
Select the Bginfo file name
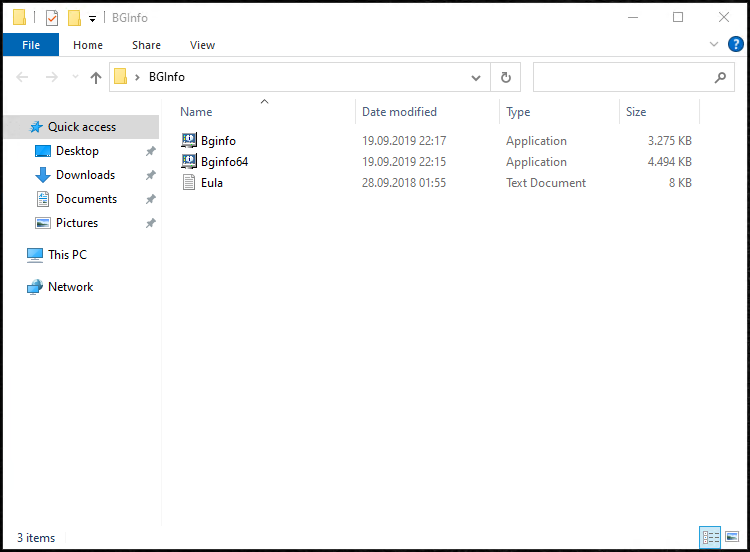pyautogui.click(x=218, y=141)
